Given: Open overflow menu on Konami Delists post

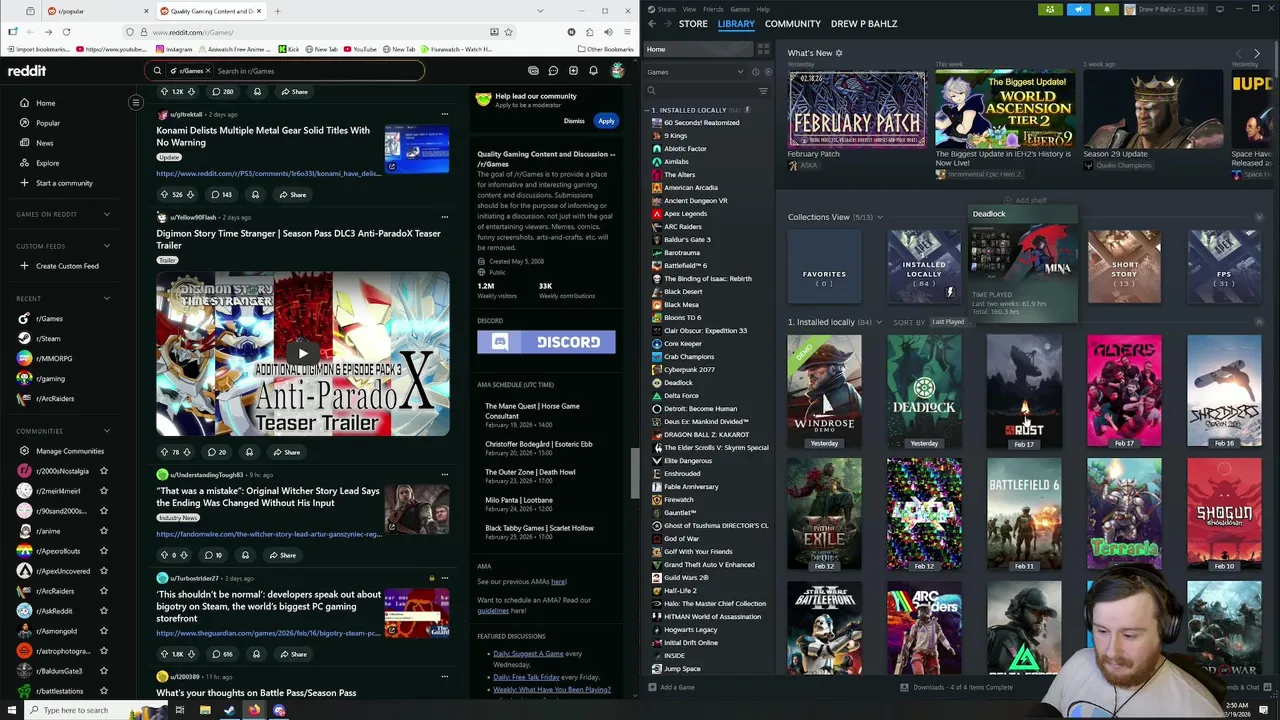Looking at the screenshot, I should (x=445, y=113).
